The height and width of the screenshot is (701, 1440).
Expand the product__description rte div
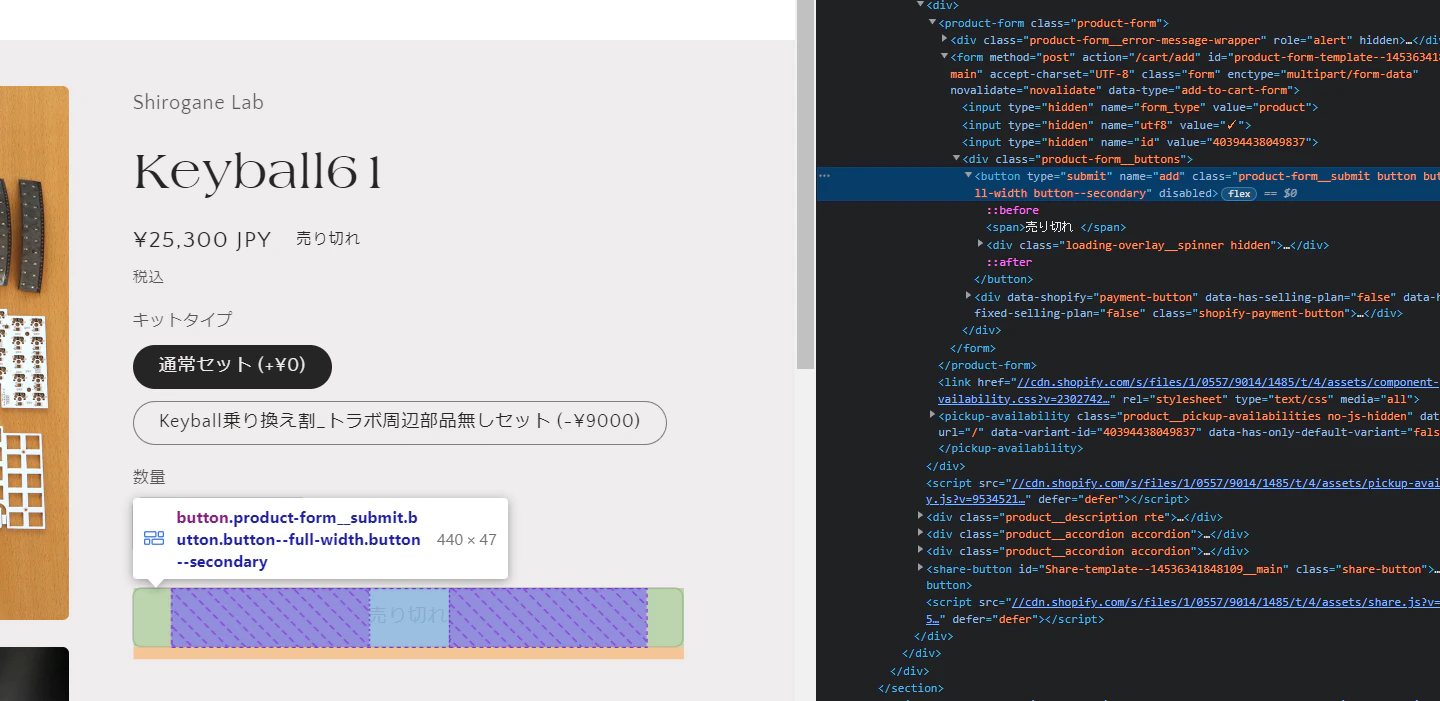[920, 517]
